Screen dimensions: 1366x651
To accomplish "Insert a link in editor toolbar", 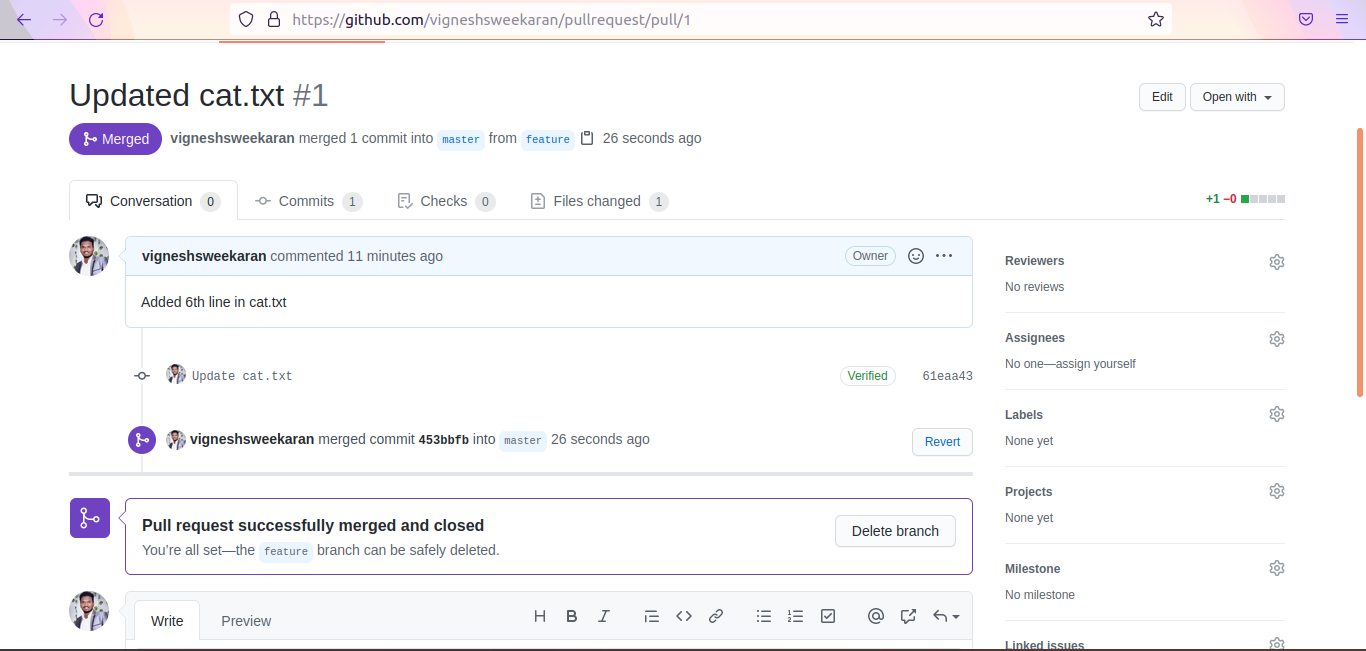I will 716,617.
